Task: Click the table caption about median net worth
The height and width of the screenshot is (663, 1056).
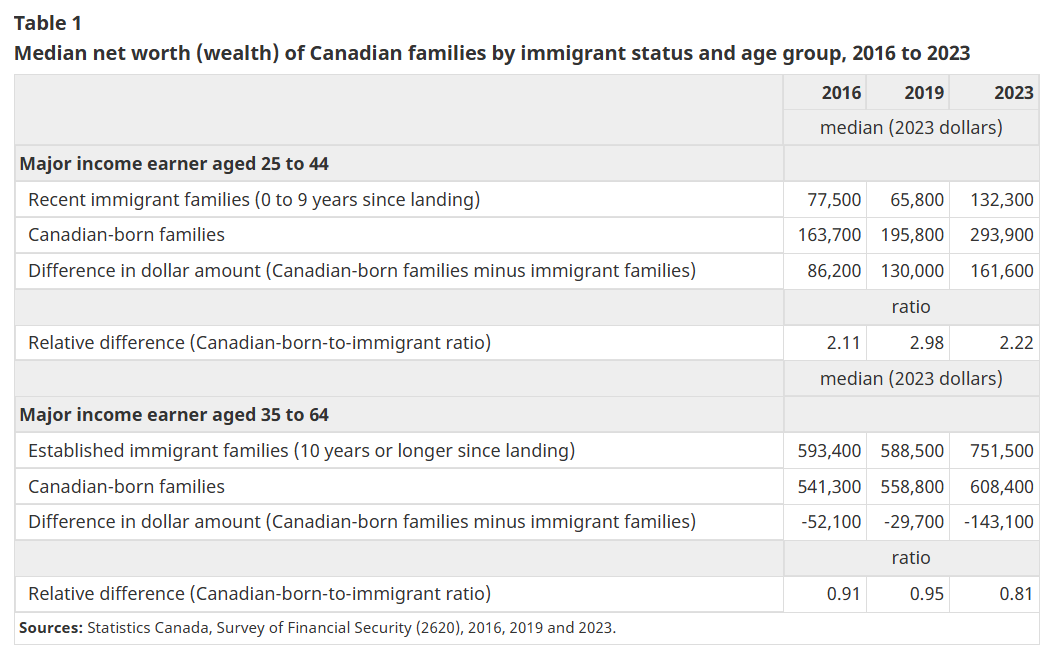Action: [491, 53]
